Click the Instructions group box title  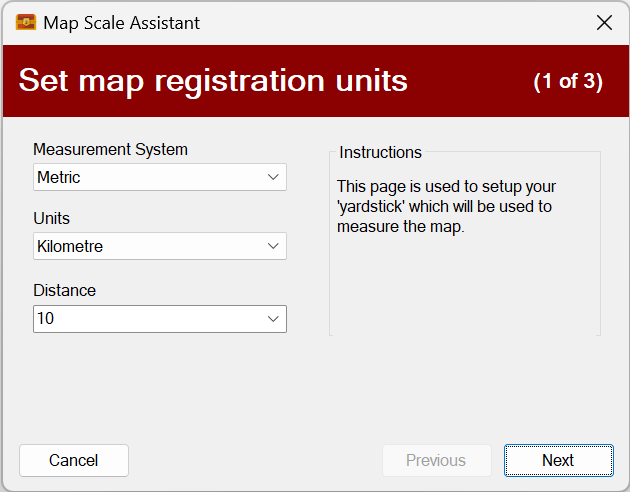[x=380, y=152]
